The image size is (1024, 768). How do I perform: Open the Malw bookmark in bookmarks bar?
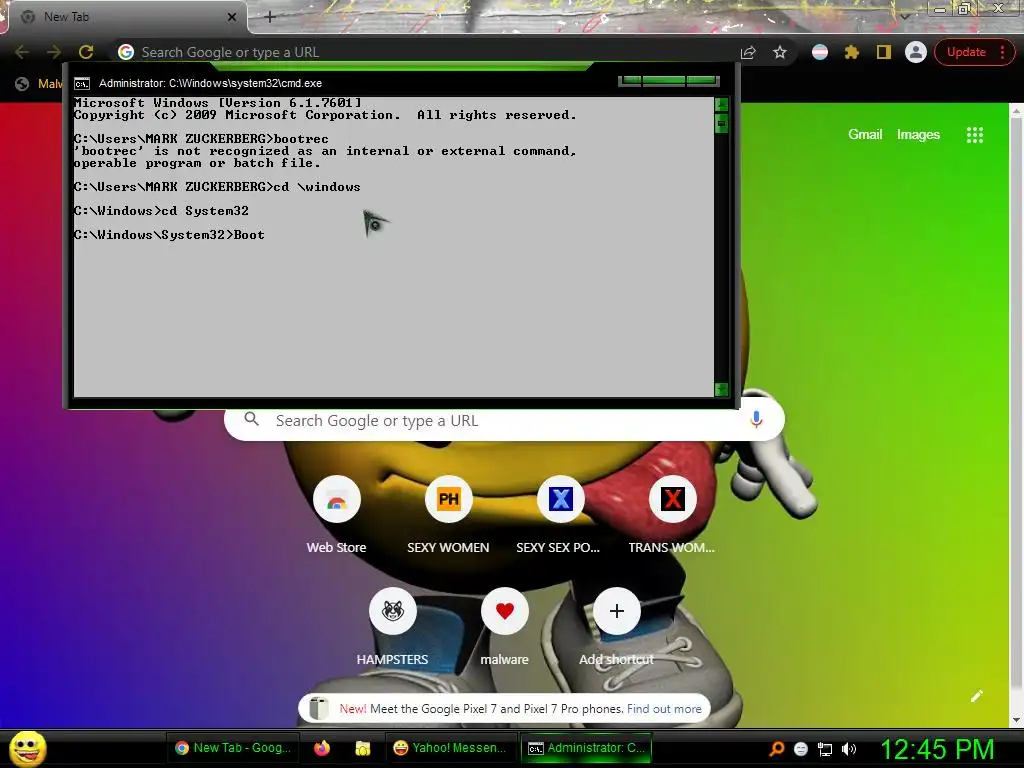click(x=39, y=84)
